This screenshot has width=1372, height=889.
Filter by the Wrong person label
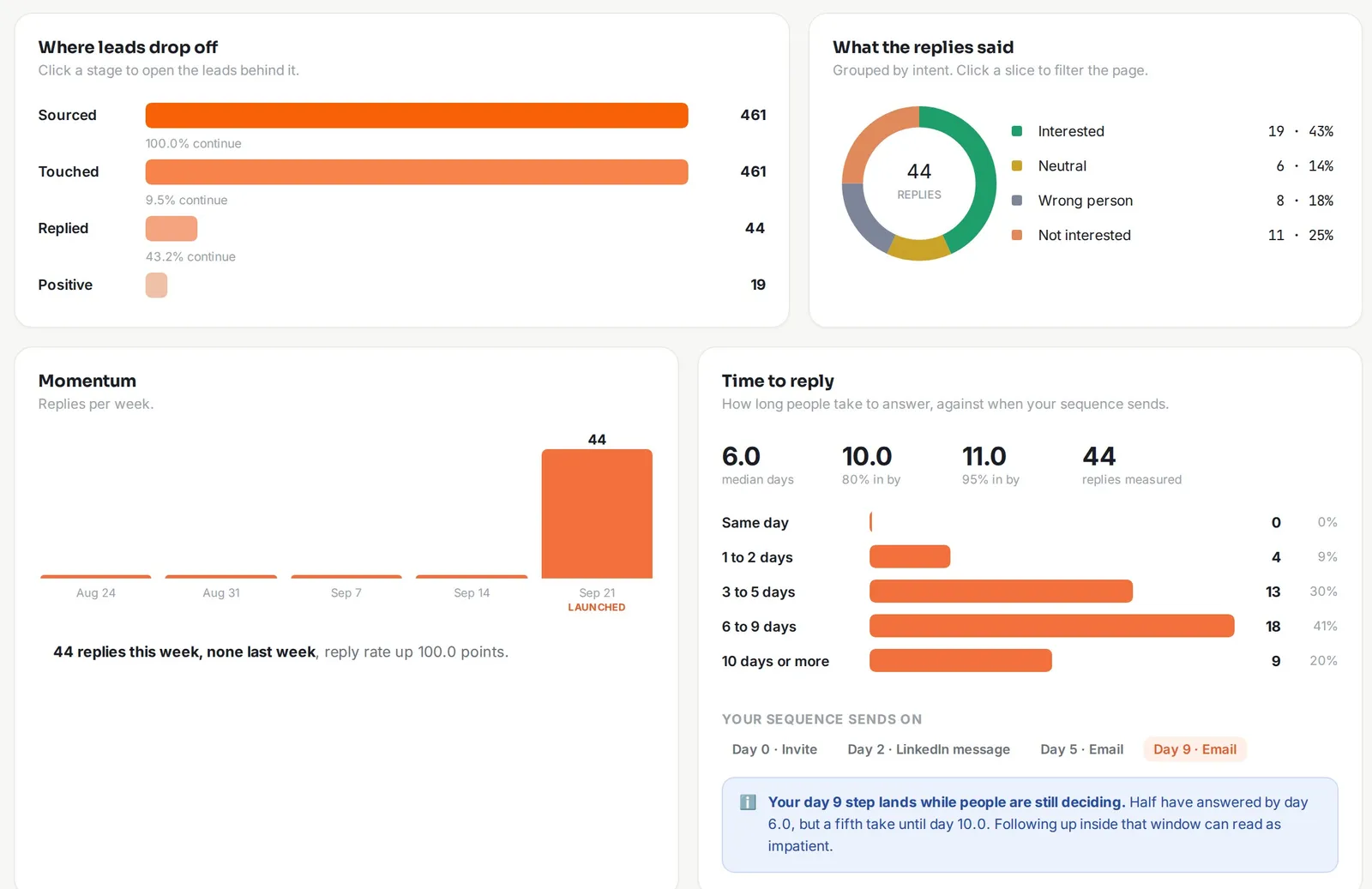(1086, 201)
